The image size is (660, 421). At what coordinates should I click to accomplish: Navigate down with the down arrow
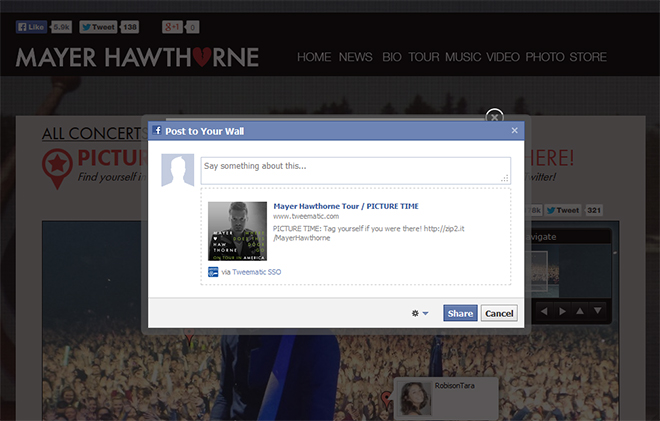coord(598,311)
